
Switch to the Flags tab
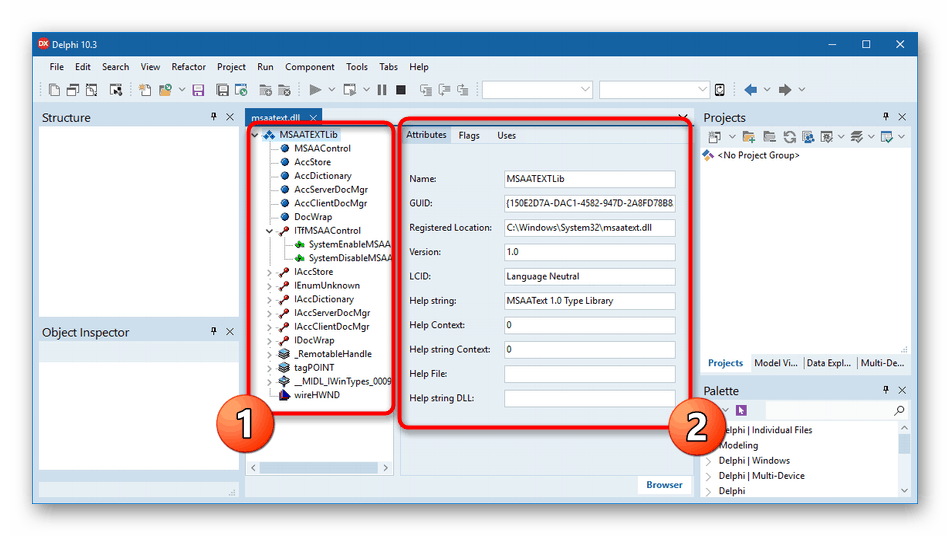click(469, 135)
